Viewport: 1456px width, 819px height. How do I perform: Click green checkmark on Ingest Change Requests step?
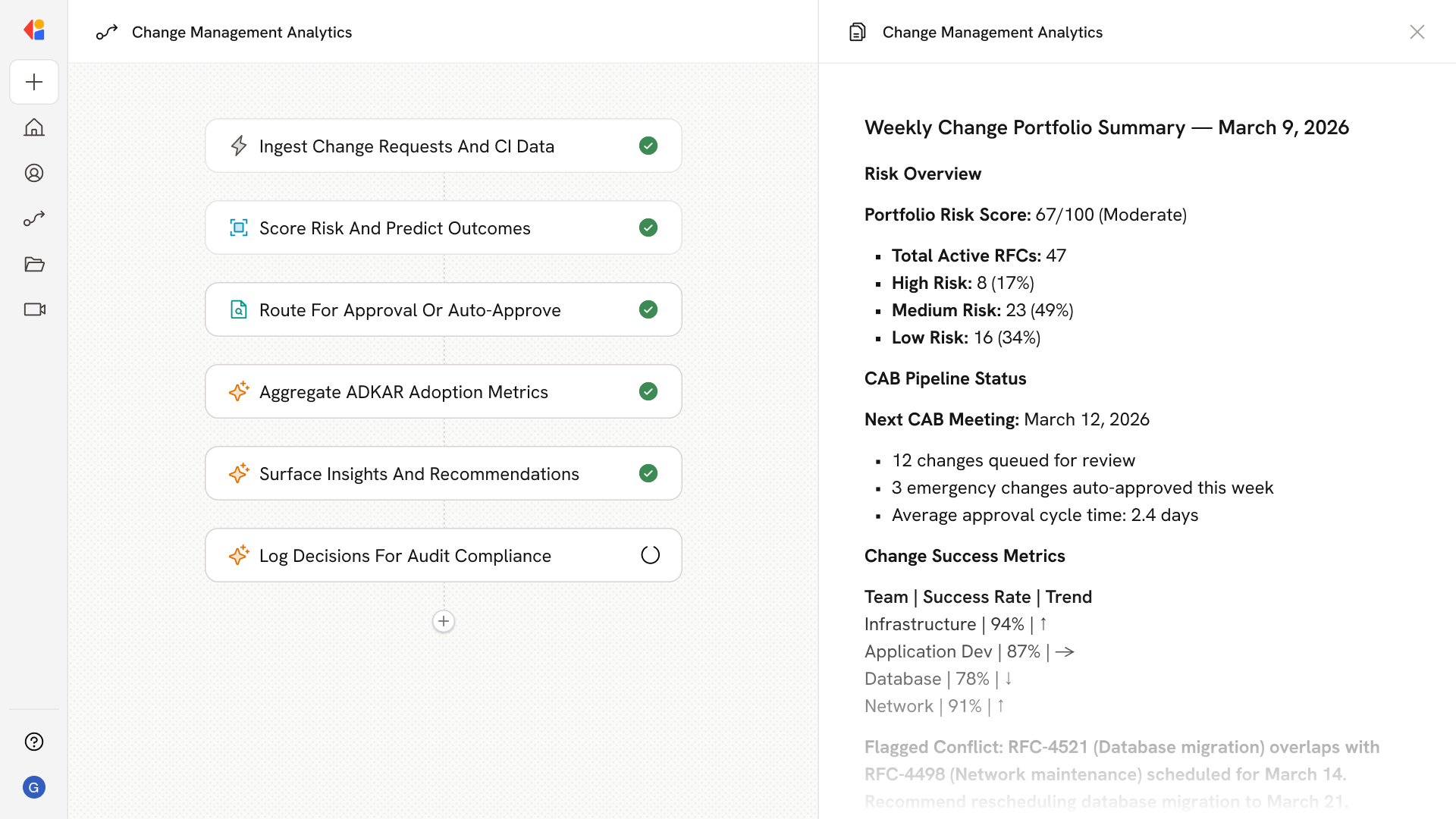point(648,146)
